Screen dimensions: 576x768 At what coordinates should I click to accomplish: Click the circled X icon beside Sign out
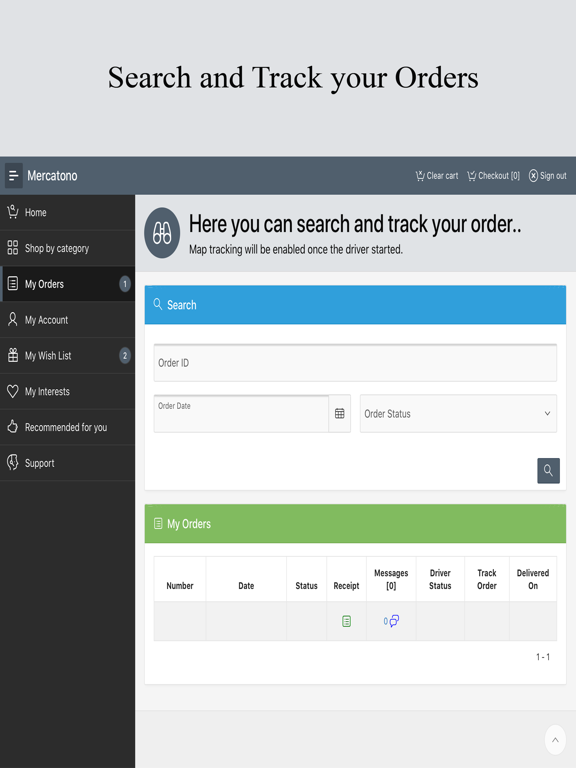pos(533,175)
